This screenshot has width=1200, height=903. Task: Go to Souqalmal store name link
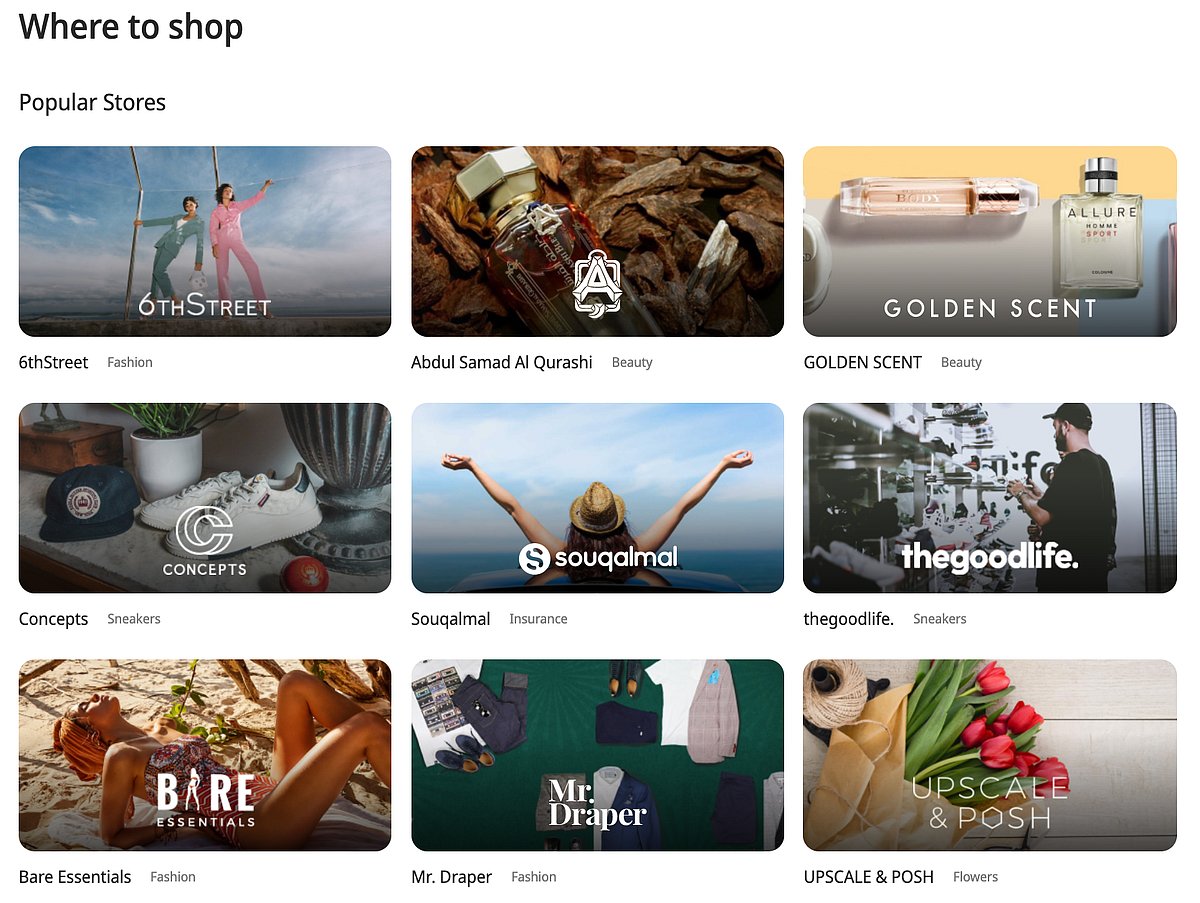point(451,619)
